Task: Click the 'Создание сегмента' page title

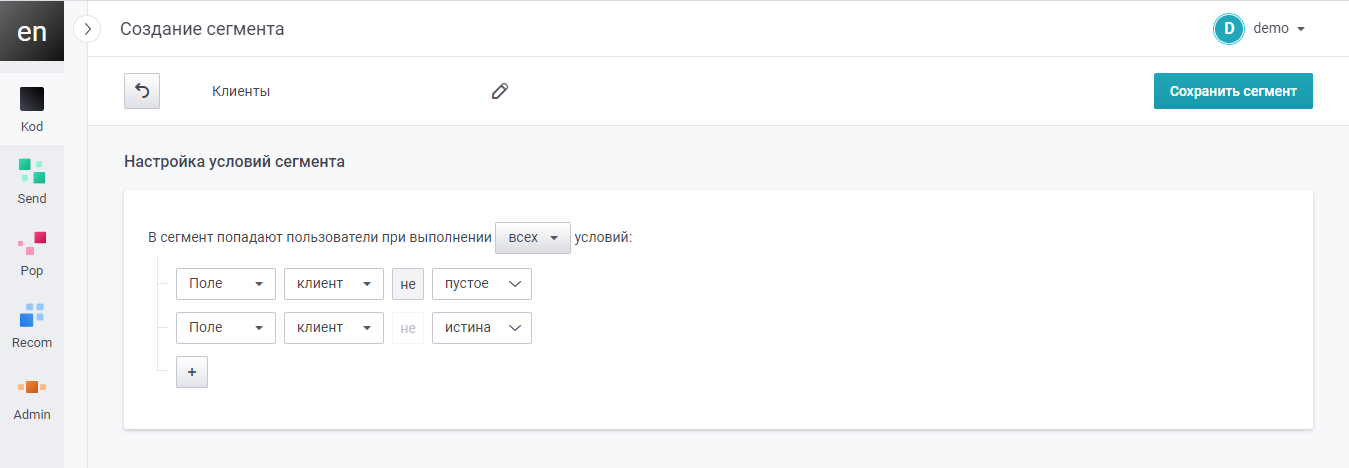Action: [202, 29]
